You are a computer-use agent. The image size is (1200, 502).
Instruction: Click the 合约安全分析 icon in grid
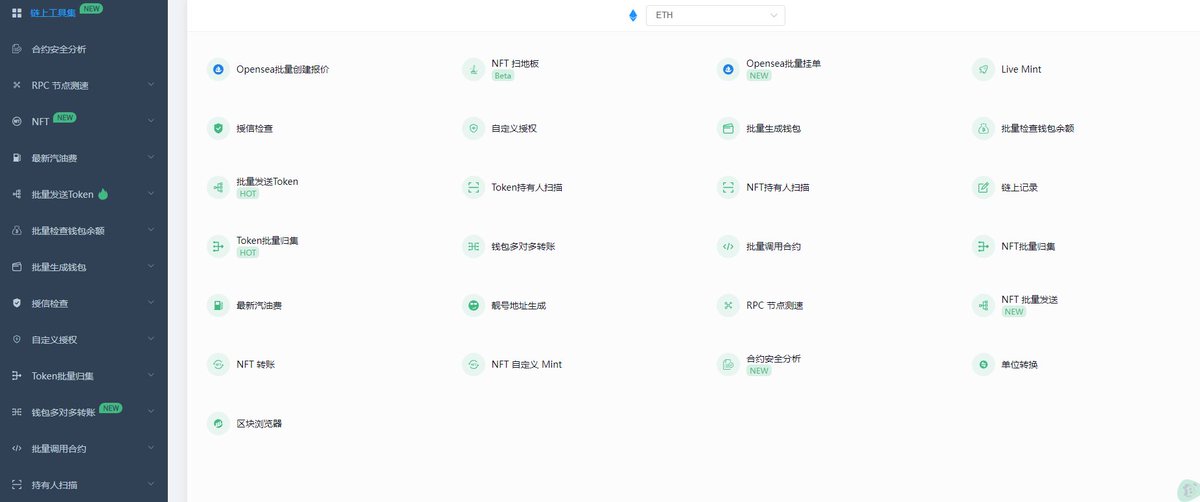(728, 365)
